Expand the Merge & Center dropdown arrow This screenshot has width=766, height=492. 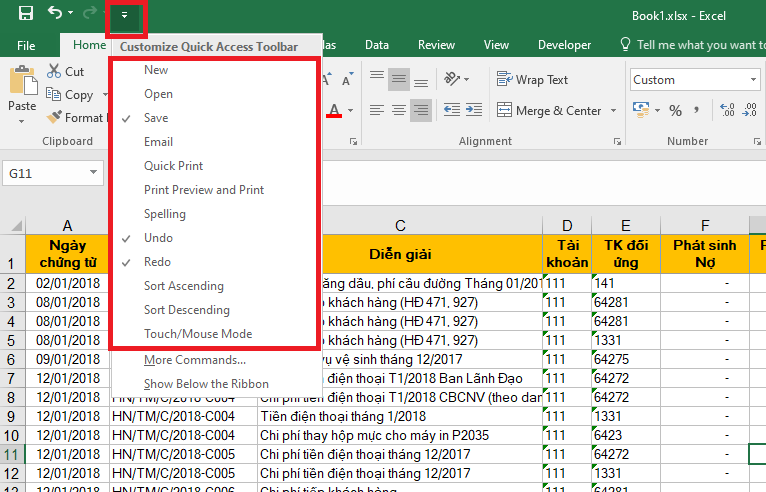click(611, 111)
